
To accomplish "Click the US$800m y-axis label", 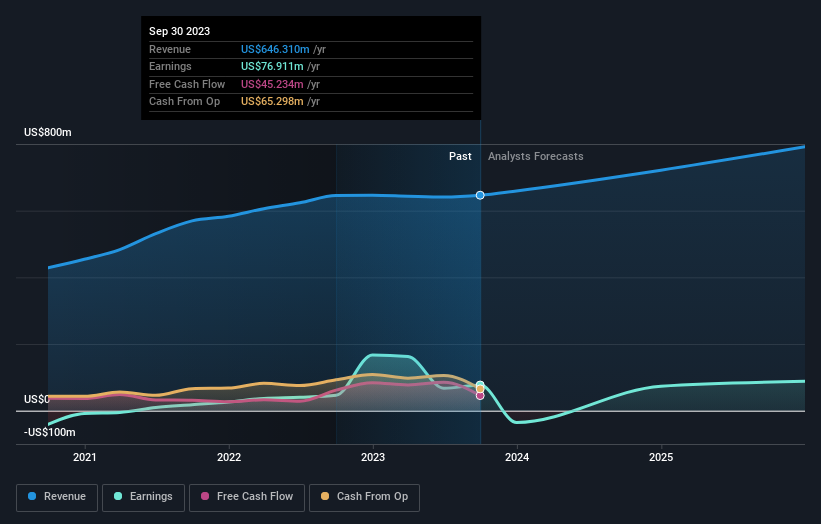I will [48, 132].
